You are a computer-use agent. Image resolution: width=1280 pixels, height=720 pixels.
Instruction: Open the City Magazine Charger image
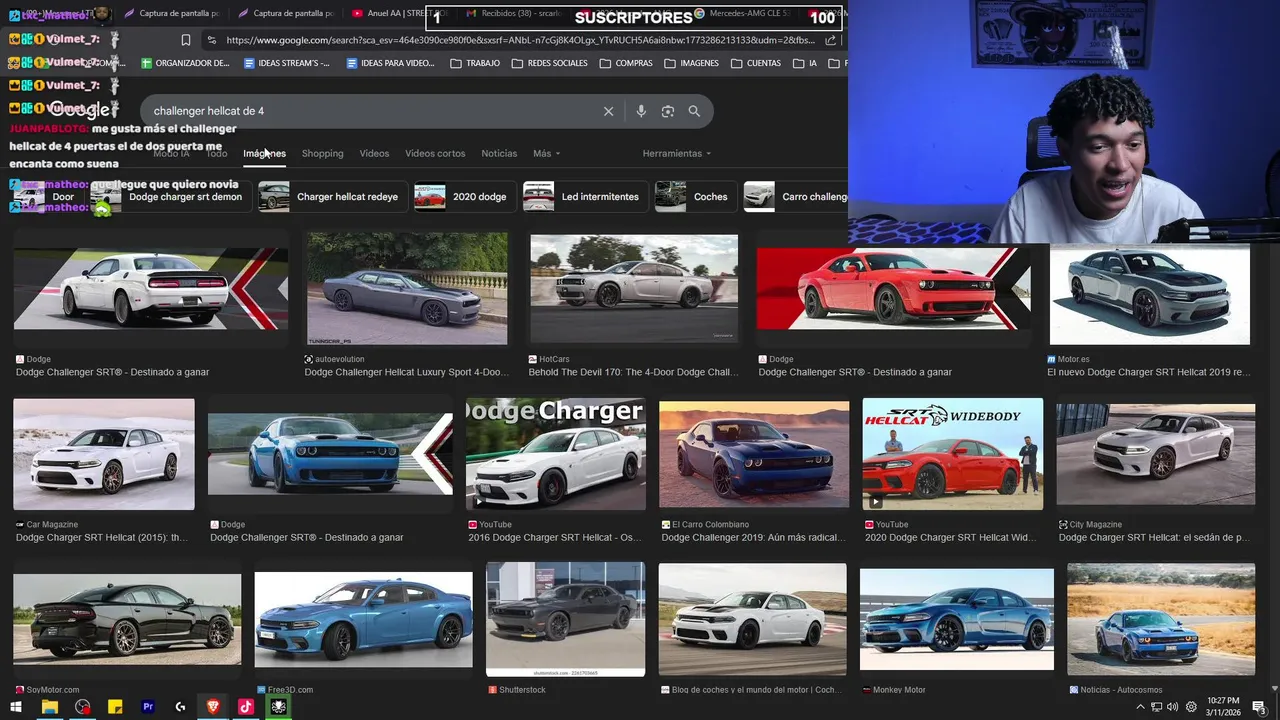tap(1156, 455)
